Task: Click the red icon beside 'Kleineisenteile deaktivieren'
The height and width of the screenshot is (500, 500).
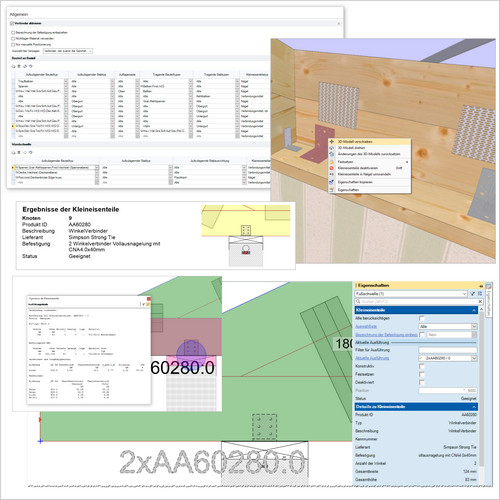Action: pyautogui.click(x=332, y=168)
